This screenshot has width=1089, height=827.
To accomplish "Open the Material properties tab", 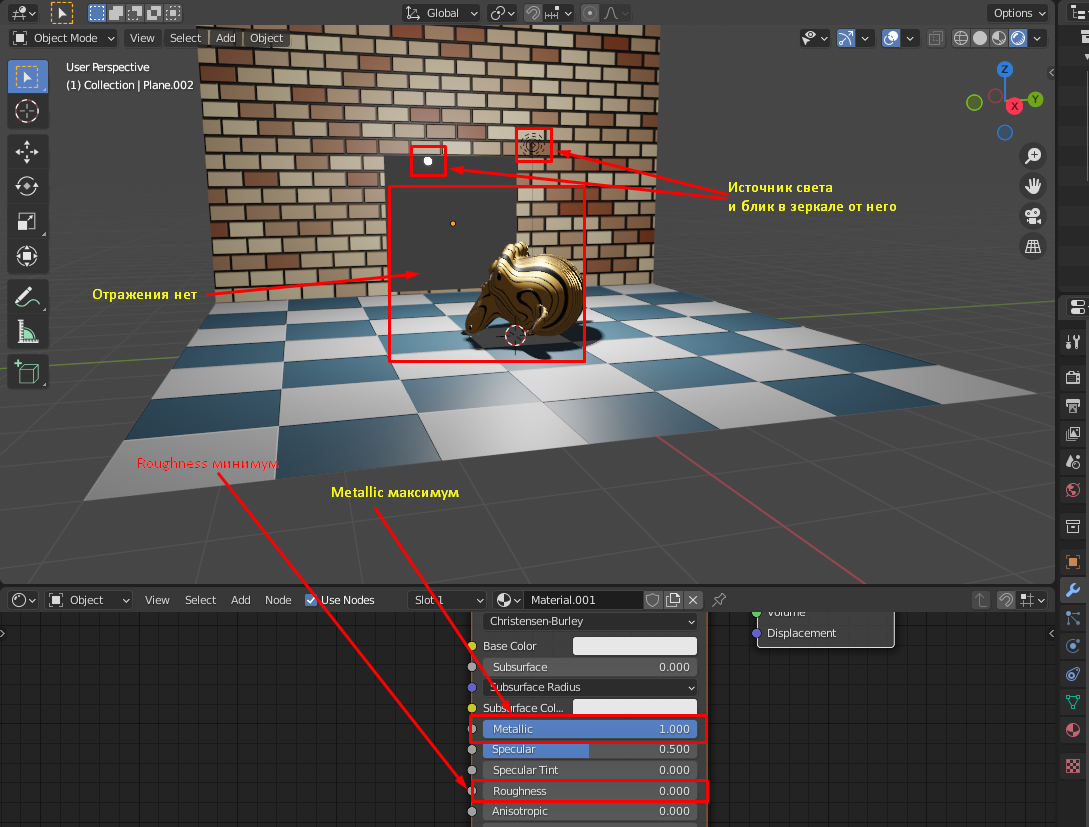I will click(x=1073, y=730).
